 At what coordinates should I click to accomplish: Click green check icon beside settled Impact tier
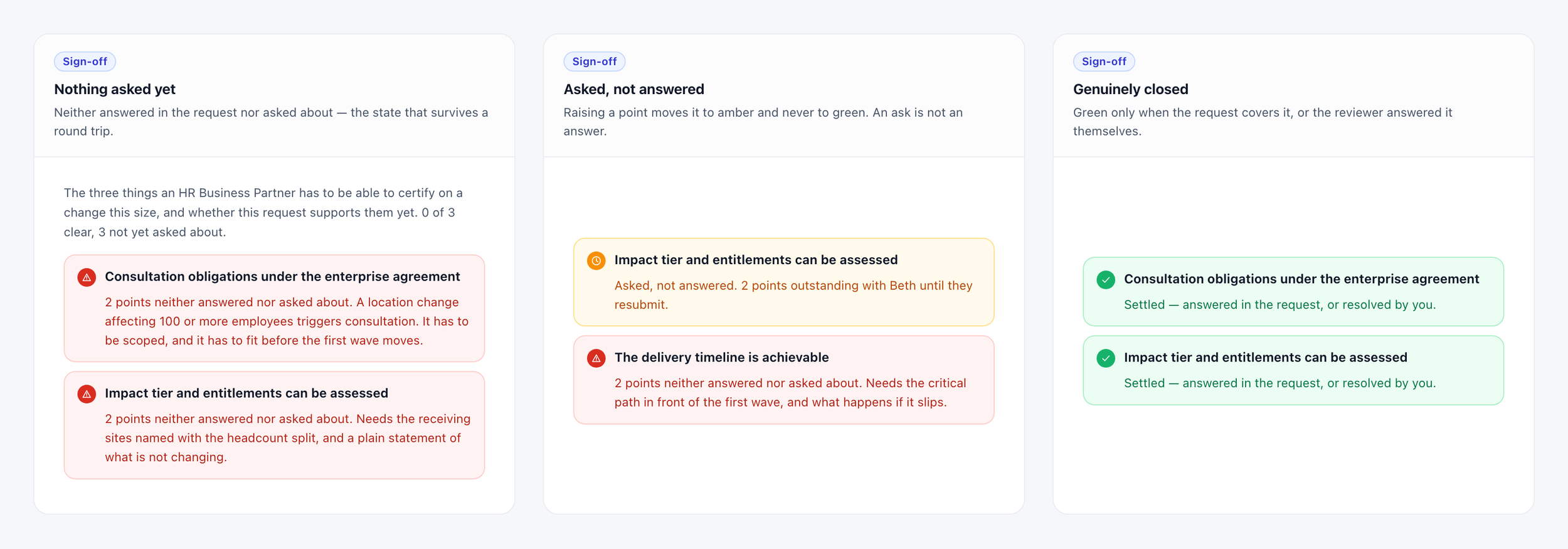pyautogui.click(x=1106, y=358)
